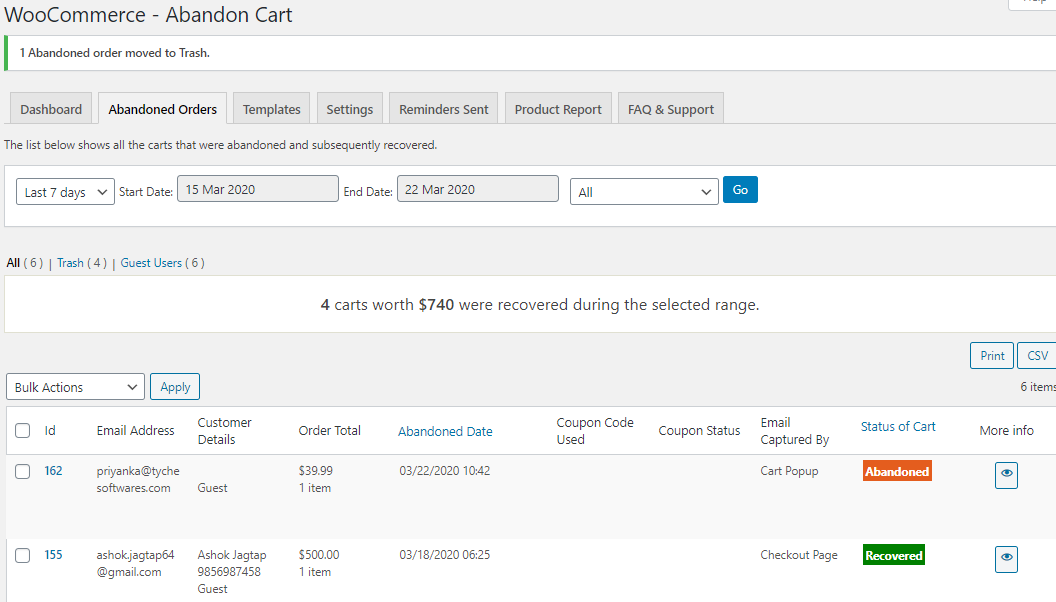Click the Coupon Status column header
This screenshot has width=1056, height=602.
point(699,430)
